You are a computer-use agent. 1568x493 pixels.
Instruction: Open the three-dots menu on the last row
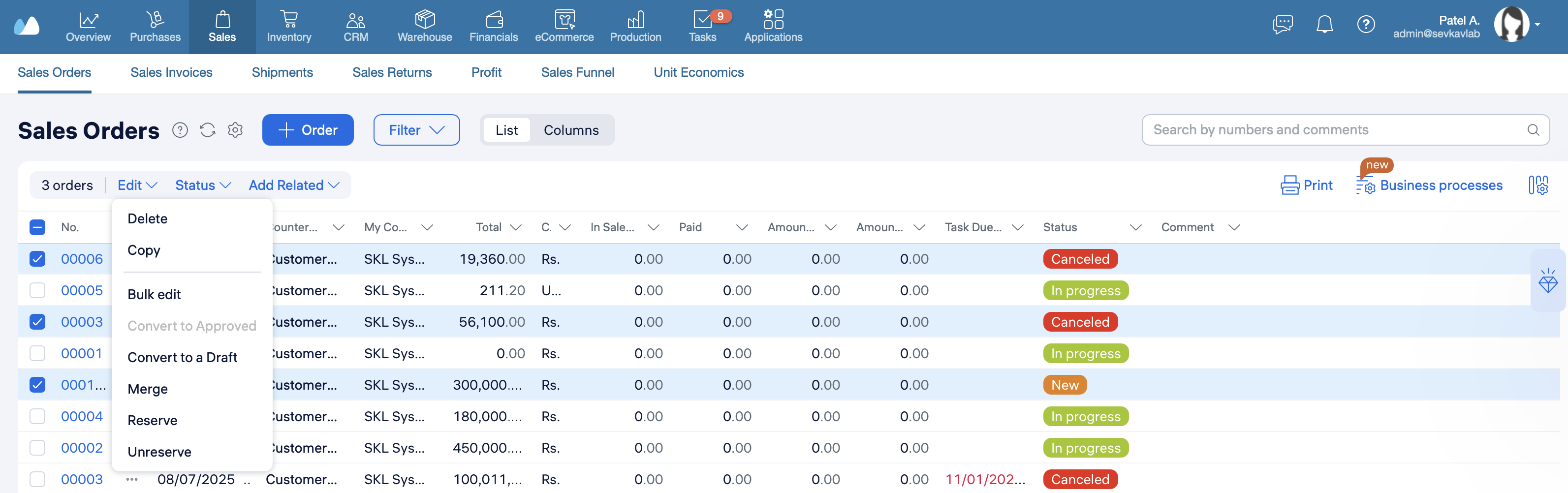[131, 480]
